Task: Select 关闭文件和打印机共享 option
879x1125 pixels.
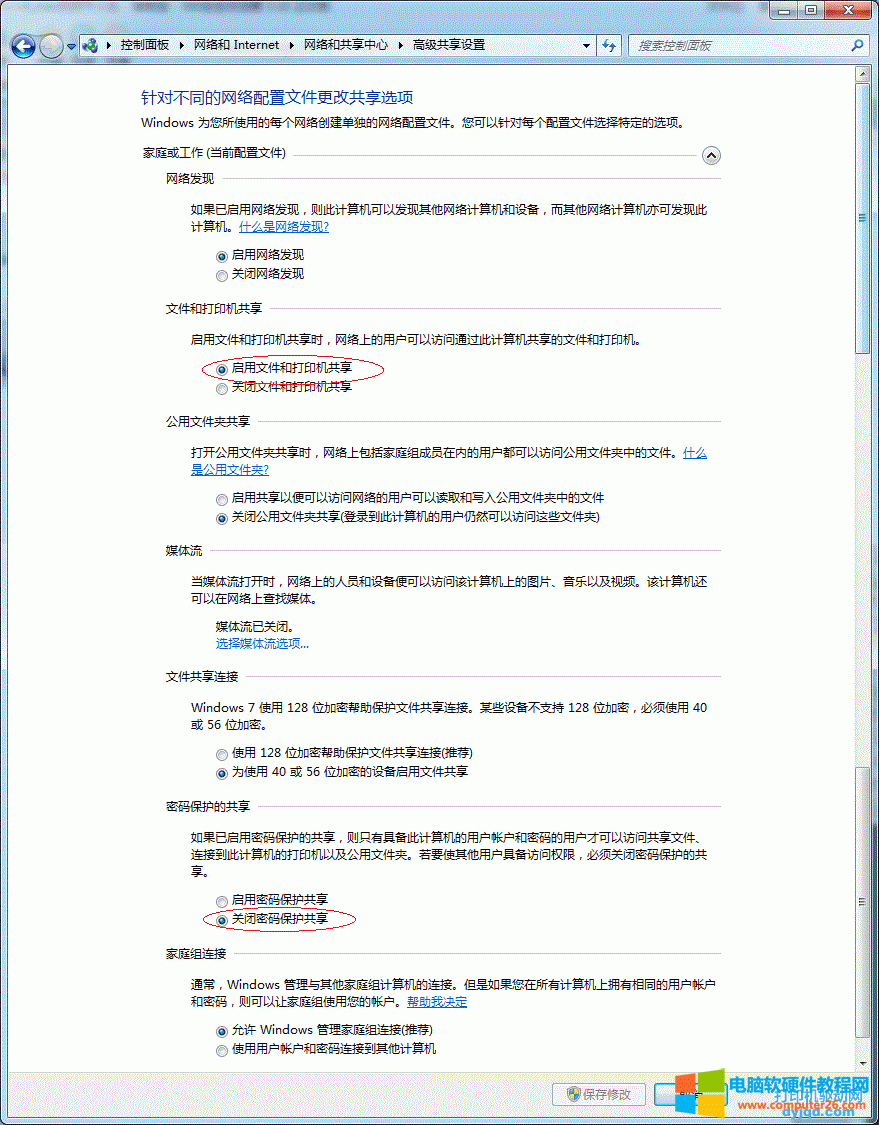Action: click(221, 388)
